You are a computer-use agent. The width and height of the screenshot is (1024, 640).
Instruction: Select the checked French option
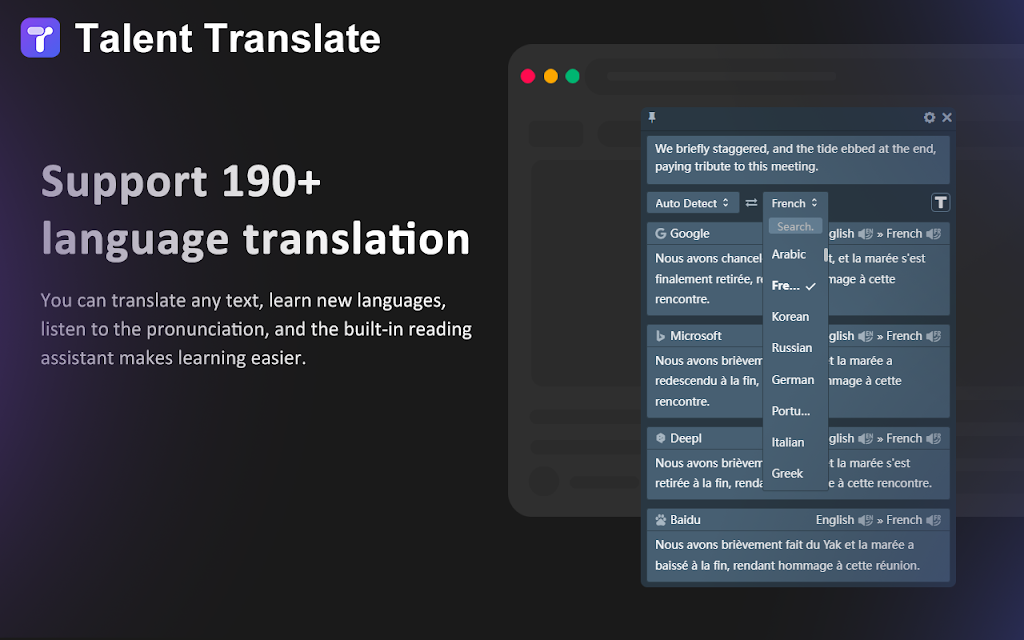tap(795, 286)
